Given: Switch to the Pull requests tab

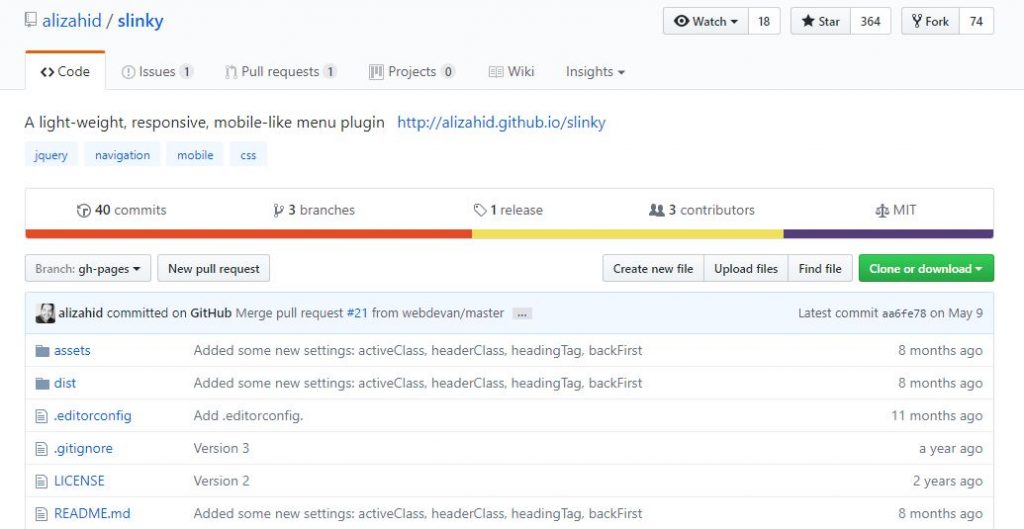Looking at the screenshot, I should [x=281, y=72].
